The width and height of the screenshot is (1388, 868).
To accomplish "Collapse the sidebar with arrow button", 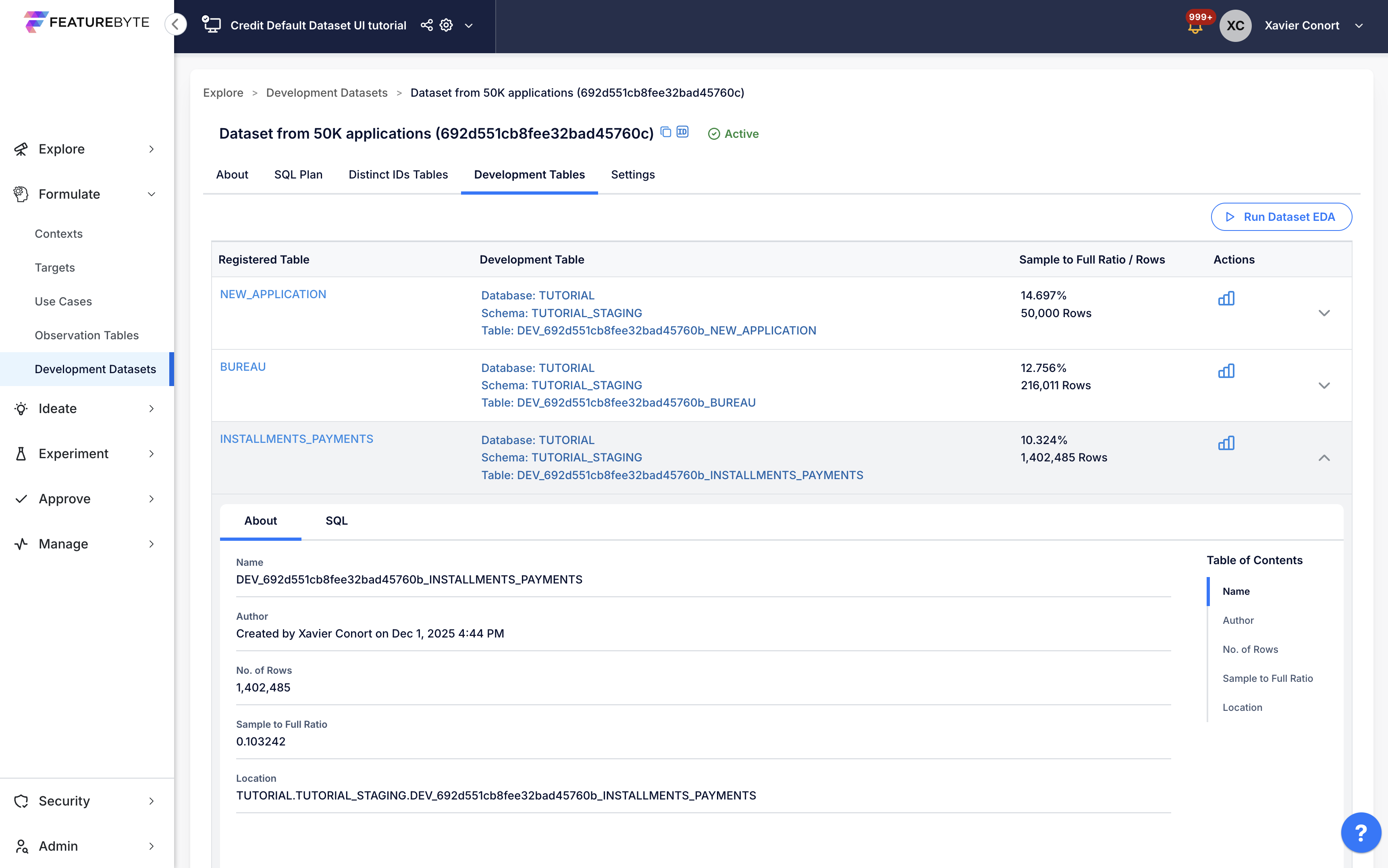I will click(176, 24).
